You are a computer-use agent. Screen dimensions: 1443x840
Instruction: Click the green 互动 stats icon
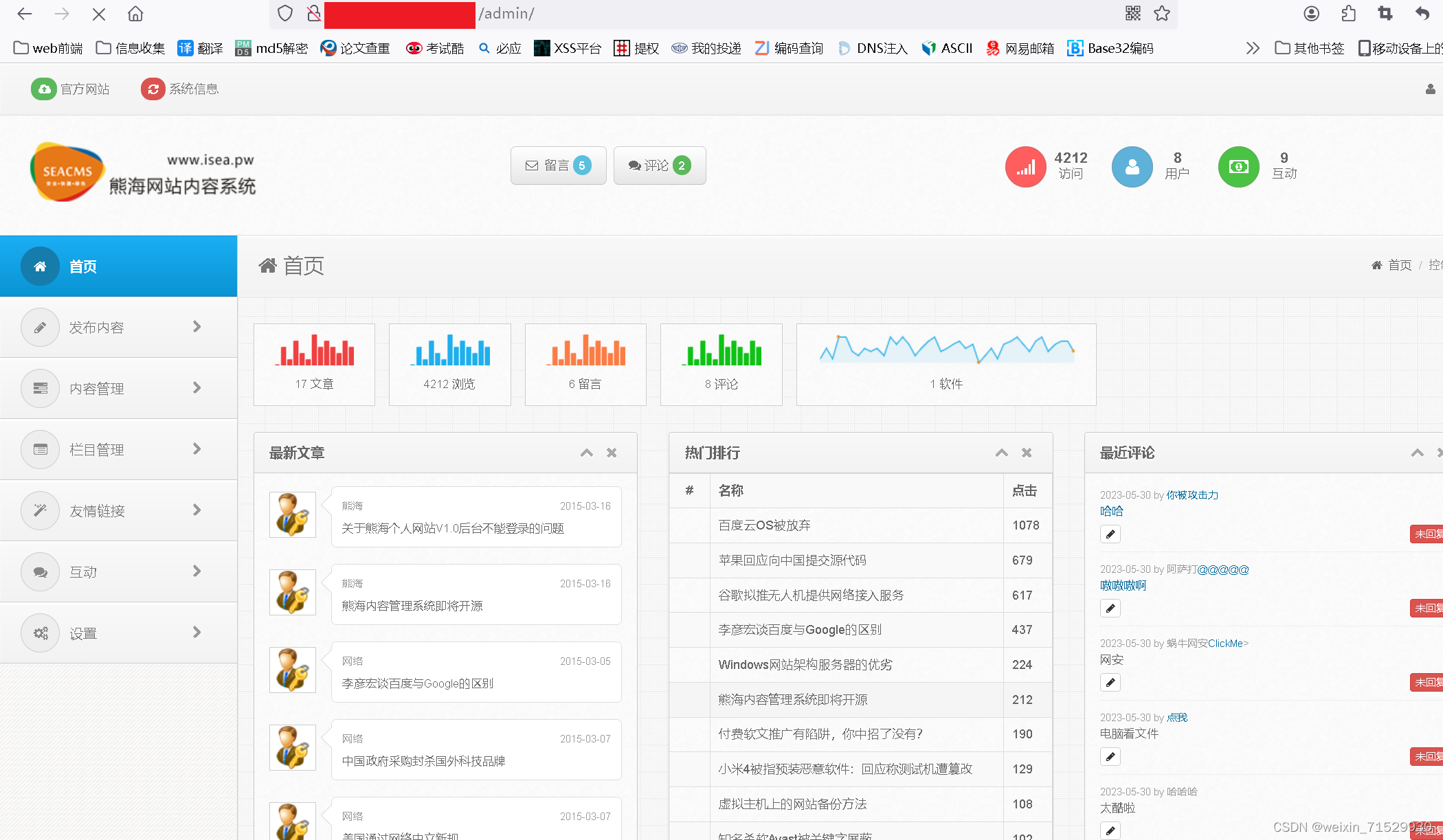[1238, 166]
